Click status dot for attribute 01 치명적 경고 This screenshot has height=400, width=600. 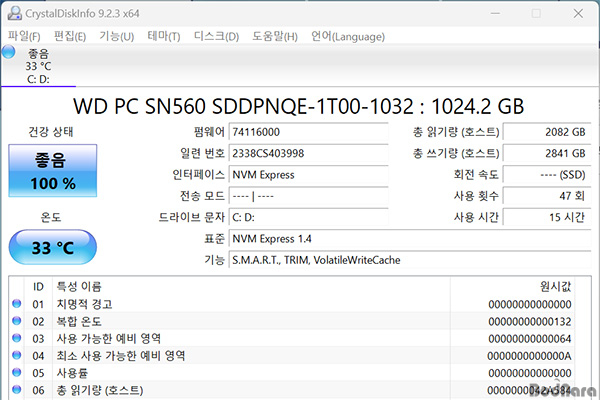click(16, 304)
